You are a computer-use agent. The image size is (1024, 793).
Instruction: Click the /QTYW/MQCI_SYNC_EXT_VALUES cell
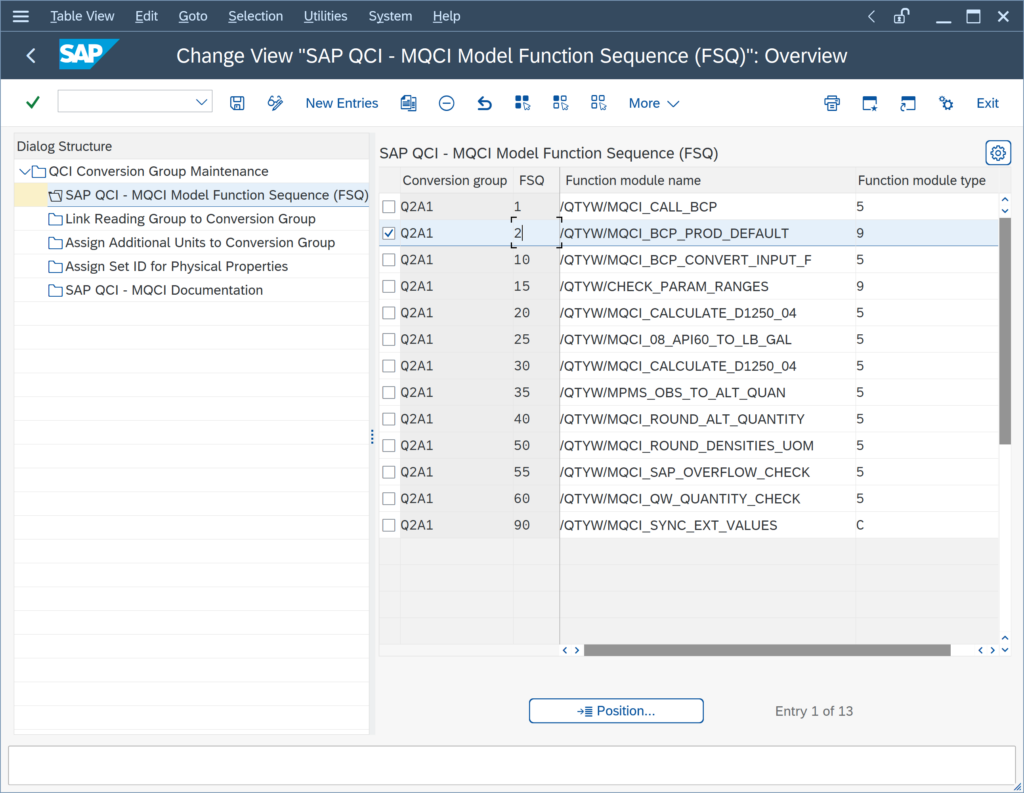(707, 525)
